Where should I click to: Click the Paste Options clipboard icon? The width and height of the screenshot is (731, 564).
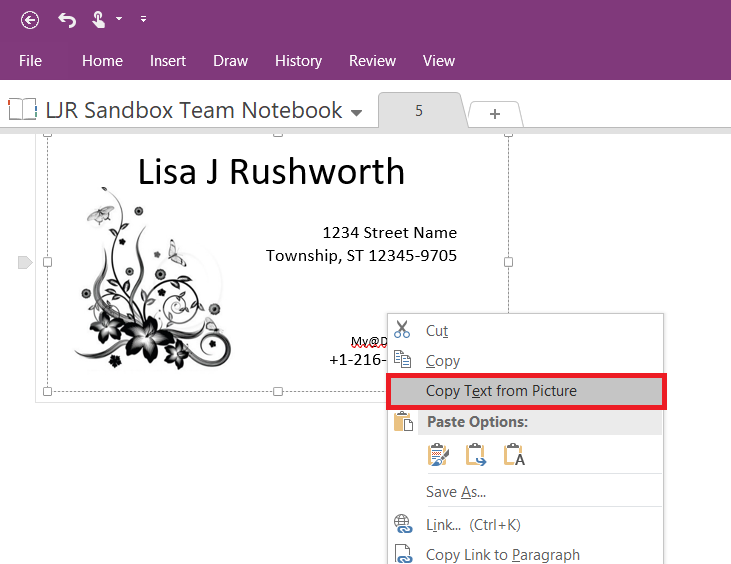403,421
